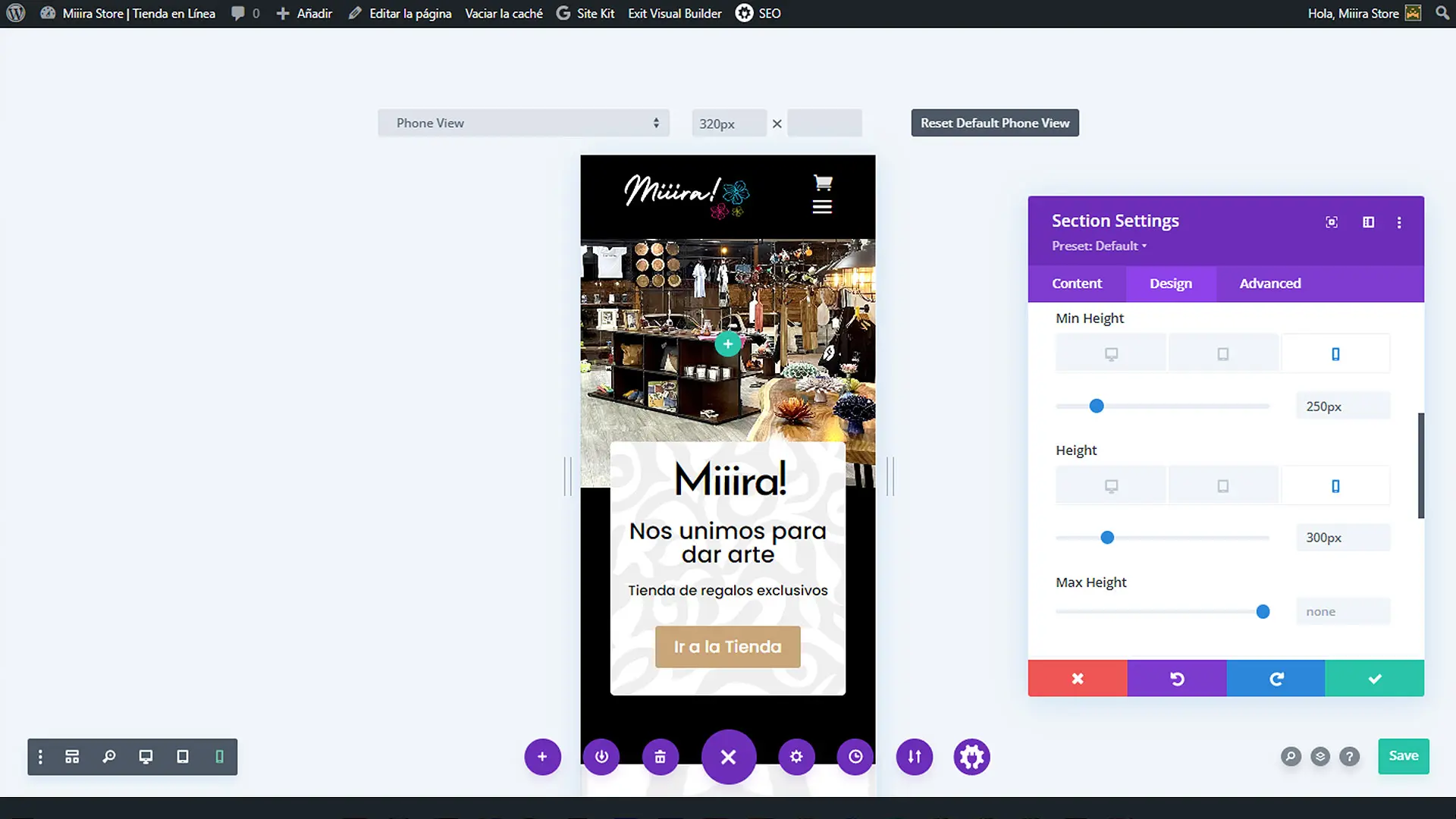Viewport: 1456px width, 819px height.
Task: Switch to desktop view in toolbar
Action: click(x=146, y=757)
